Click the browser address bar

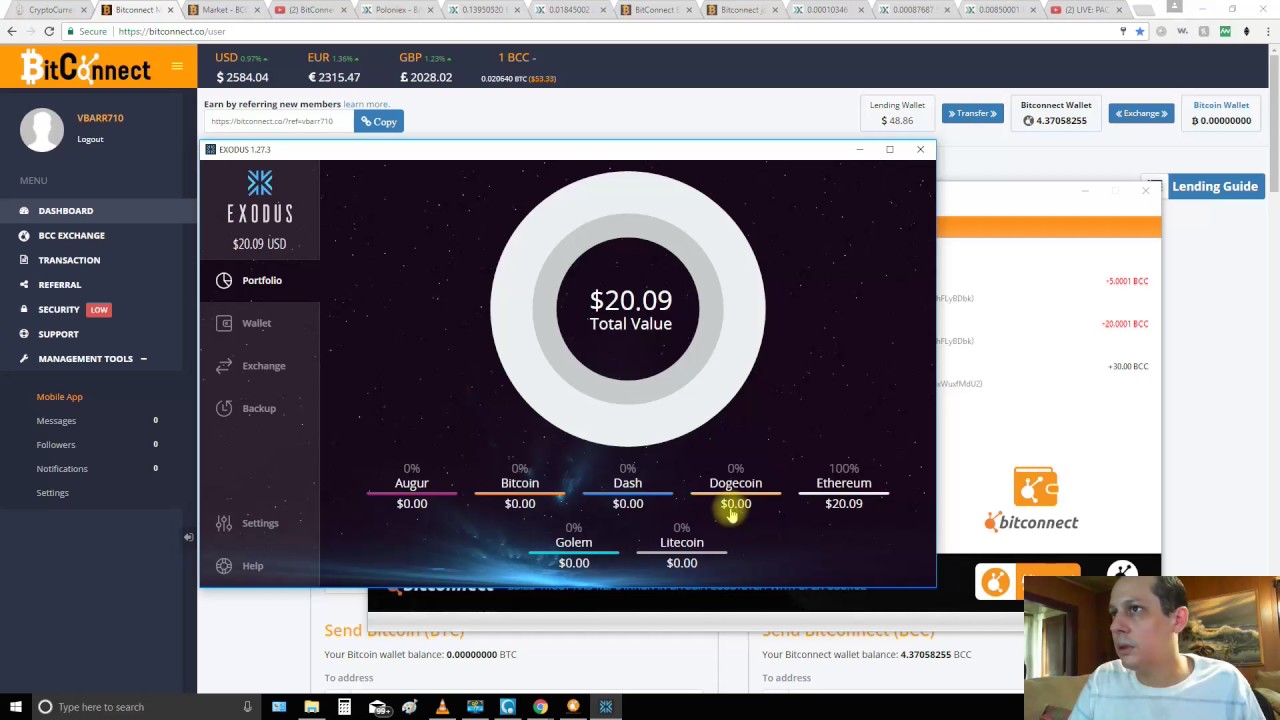600,31
